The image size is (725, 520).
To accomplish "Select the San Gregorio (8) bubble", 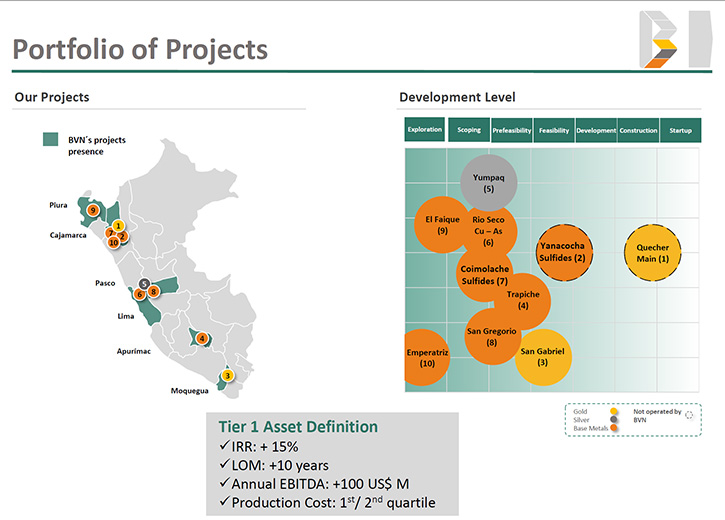I will tap(492, 336).
